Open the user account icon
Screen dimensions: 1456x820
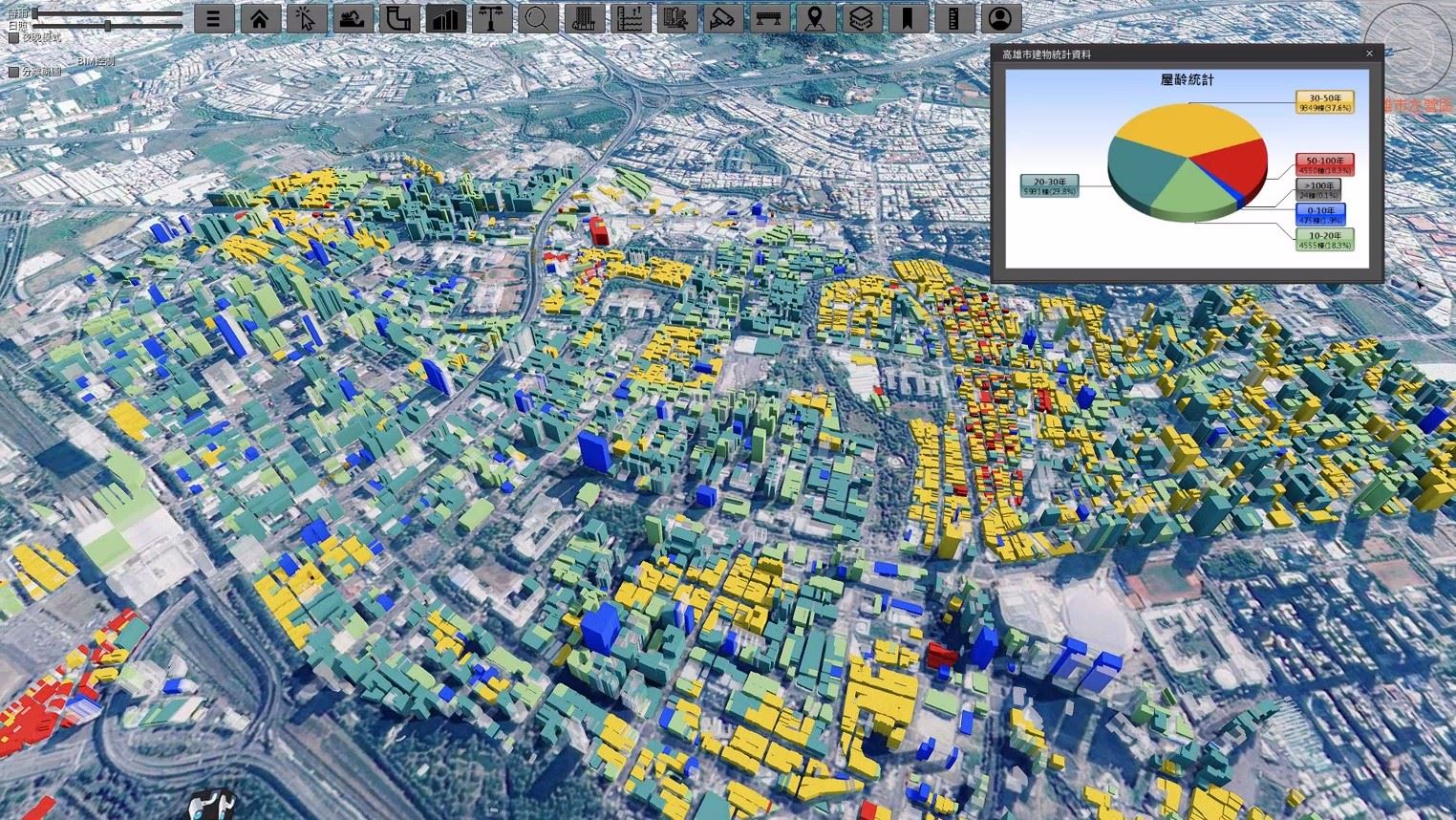(x=999, y=18)
